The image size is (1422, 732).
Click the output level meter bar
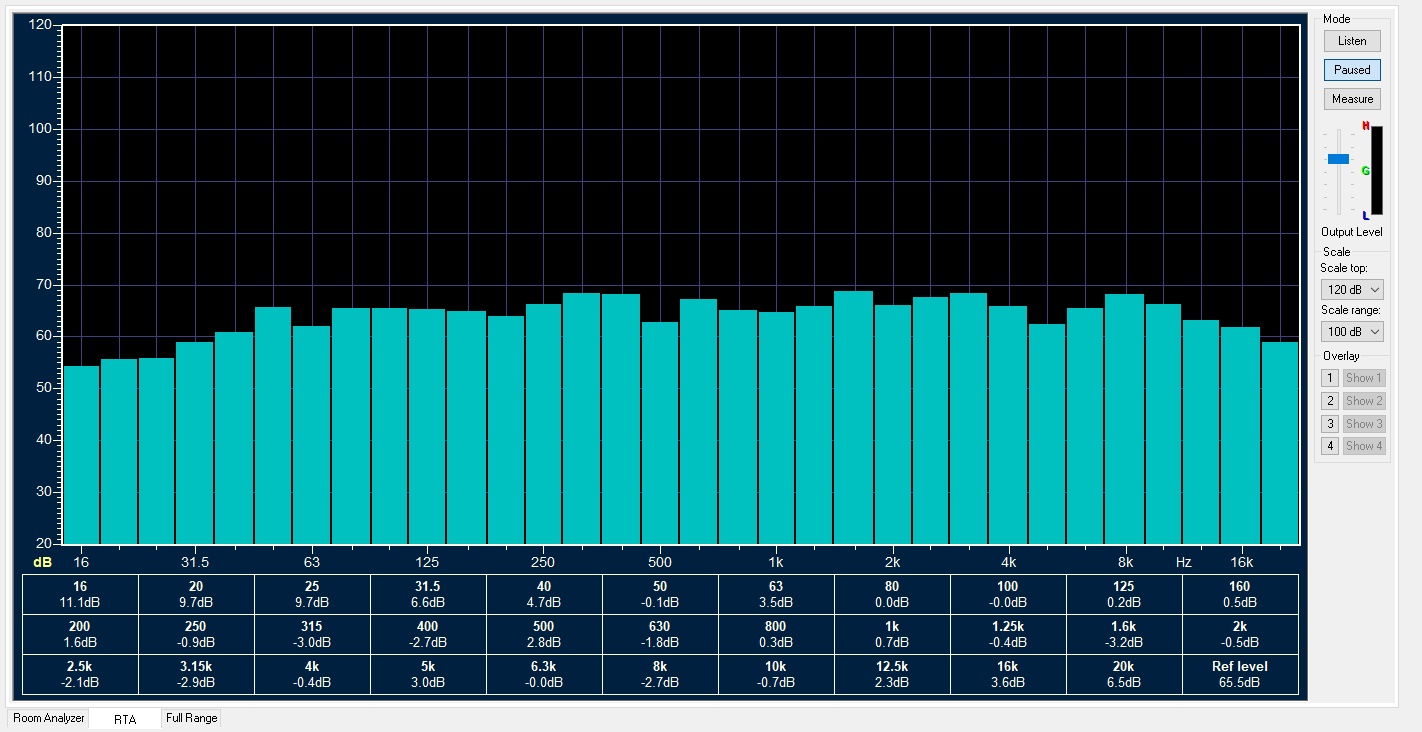pyautogui.click(x=1376, y=170)
